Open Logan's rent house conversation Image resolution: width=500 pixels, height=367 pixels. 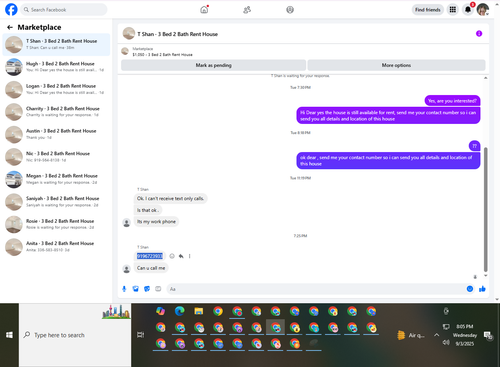pyautogui.click(x=56, y=89)
